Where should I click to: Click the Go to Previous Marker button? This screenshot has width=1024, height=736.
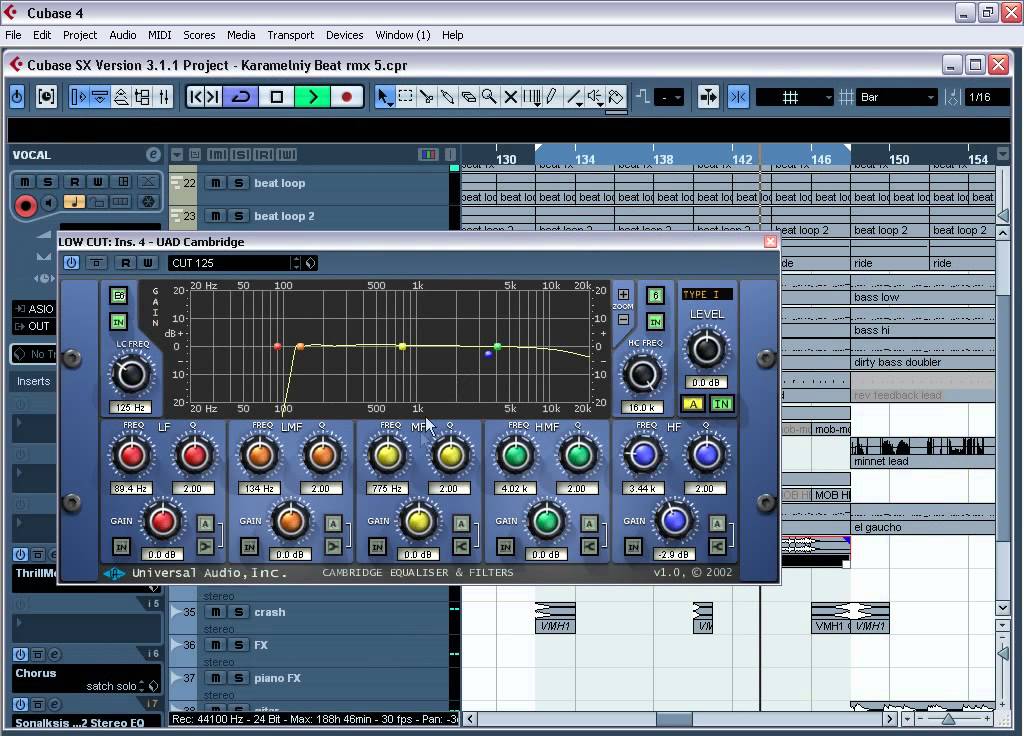[x=195, y=97]
